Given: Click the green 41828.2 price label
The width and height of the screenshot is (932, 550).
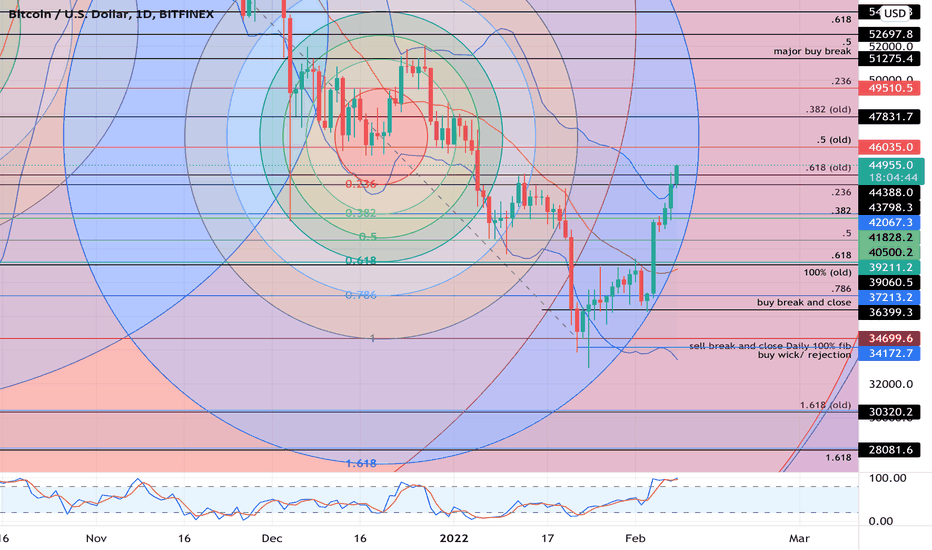Looking at the screenshot, I should 890,237.
